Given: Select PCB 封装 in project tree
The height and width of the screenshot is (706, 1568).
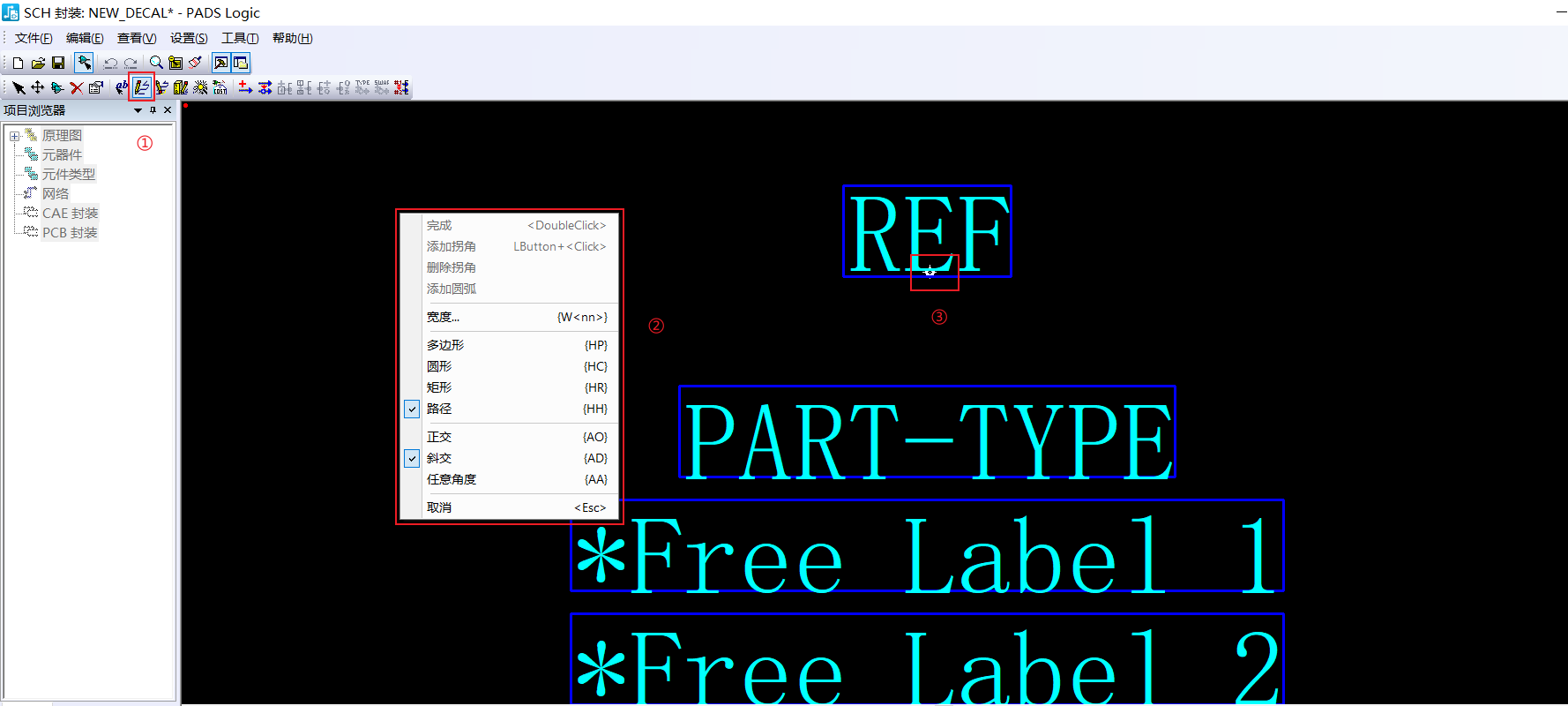Looking at the screenshot, I should (x=70, y=233).
